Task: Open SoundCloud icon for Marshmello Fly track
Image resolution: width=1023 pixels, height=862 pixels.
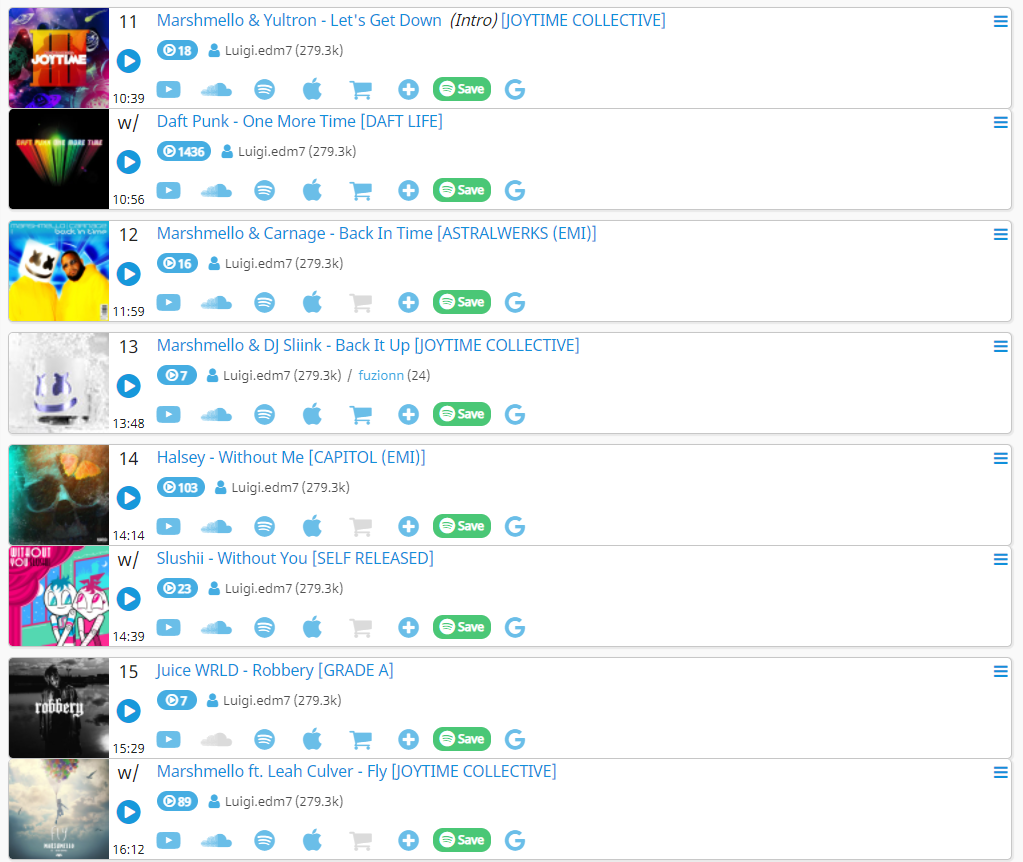Action: (216, 841)
